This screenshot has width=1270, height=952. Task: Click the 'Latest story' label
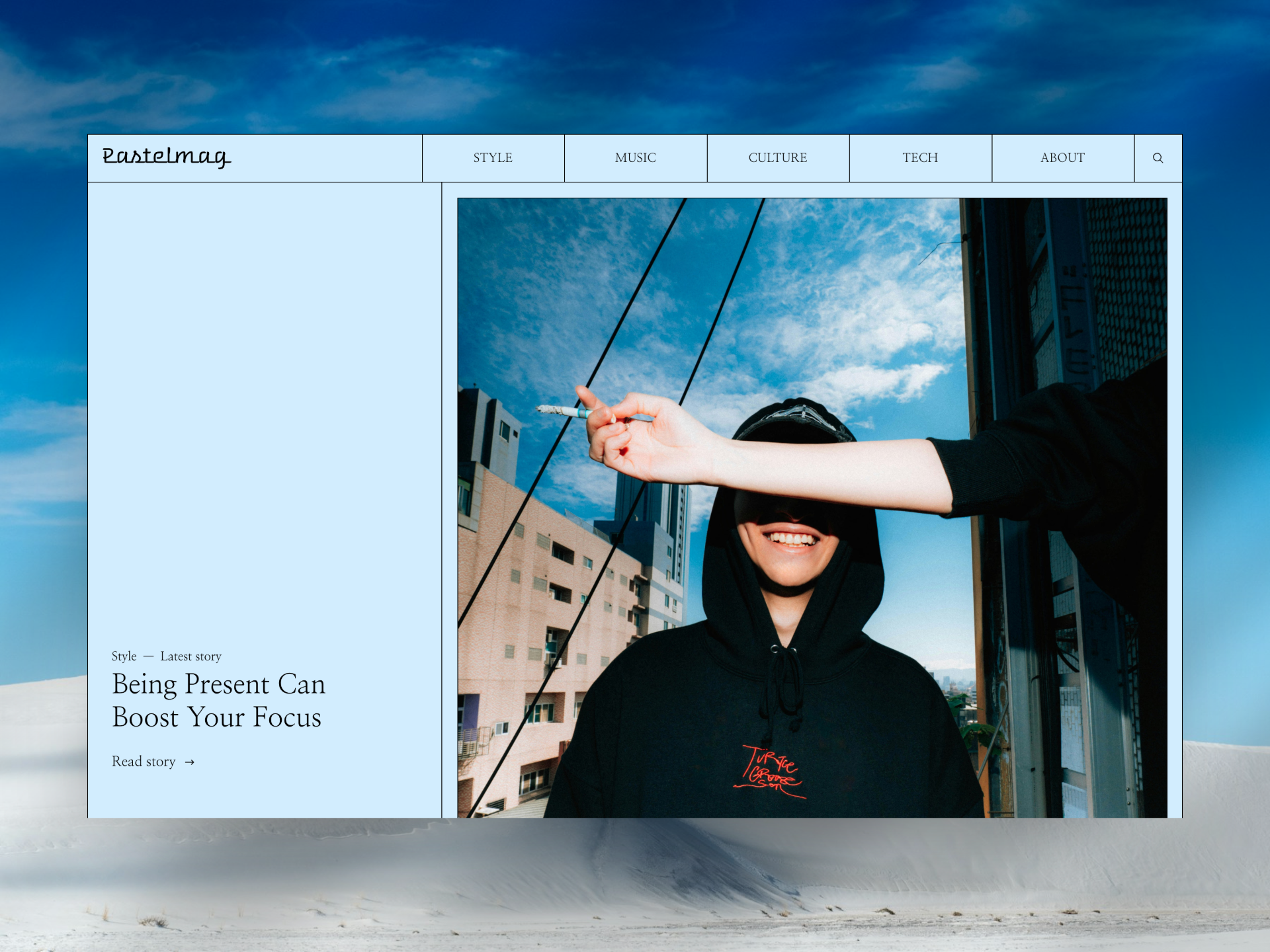(190, 656)
